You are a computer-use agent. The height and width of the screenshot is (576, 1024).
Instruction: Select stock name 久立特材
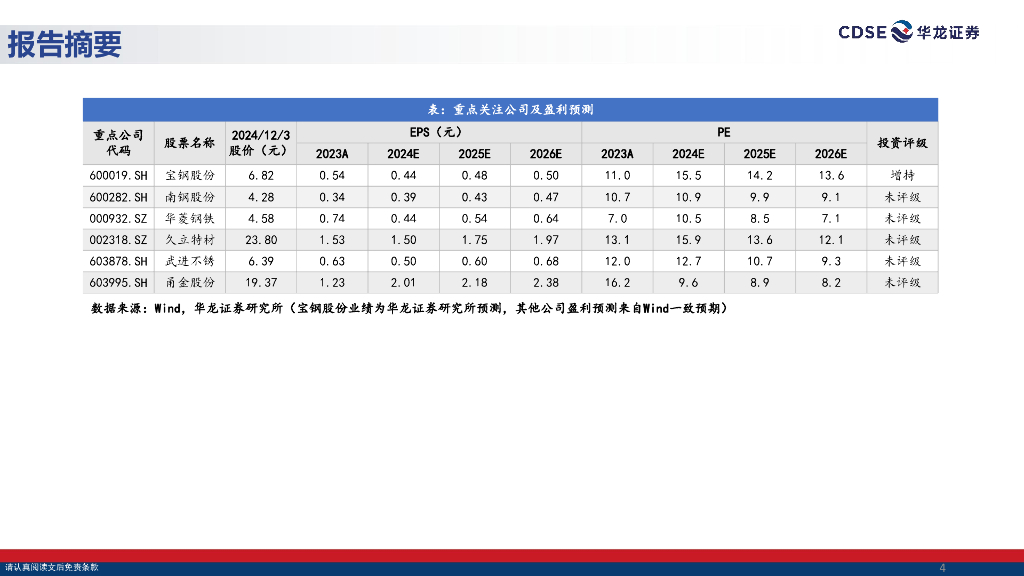point(189,240)
